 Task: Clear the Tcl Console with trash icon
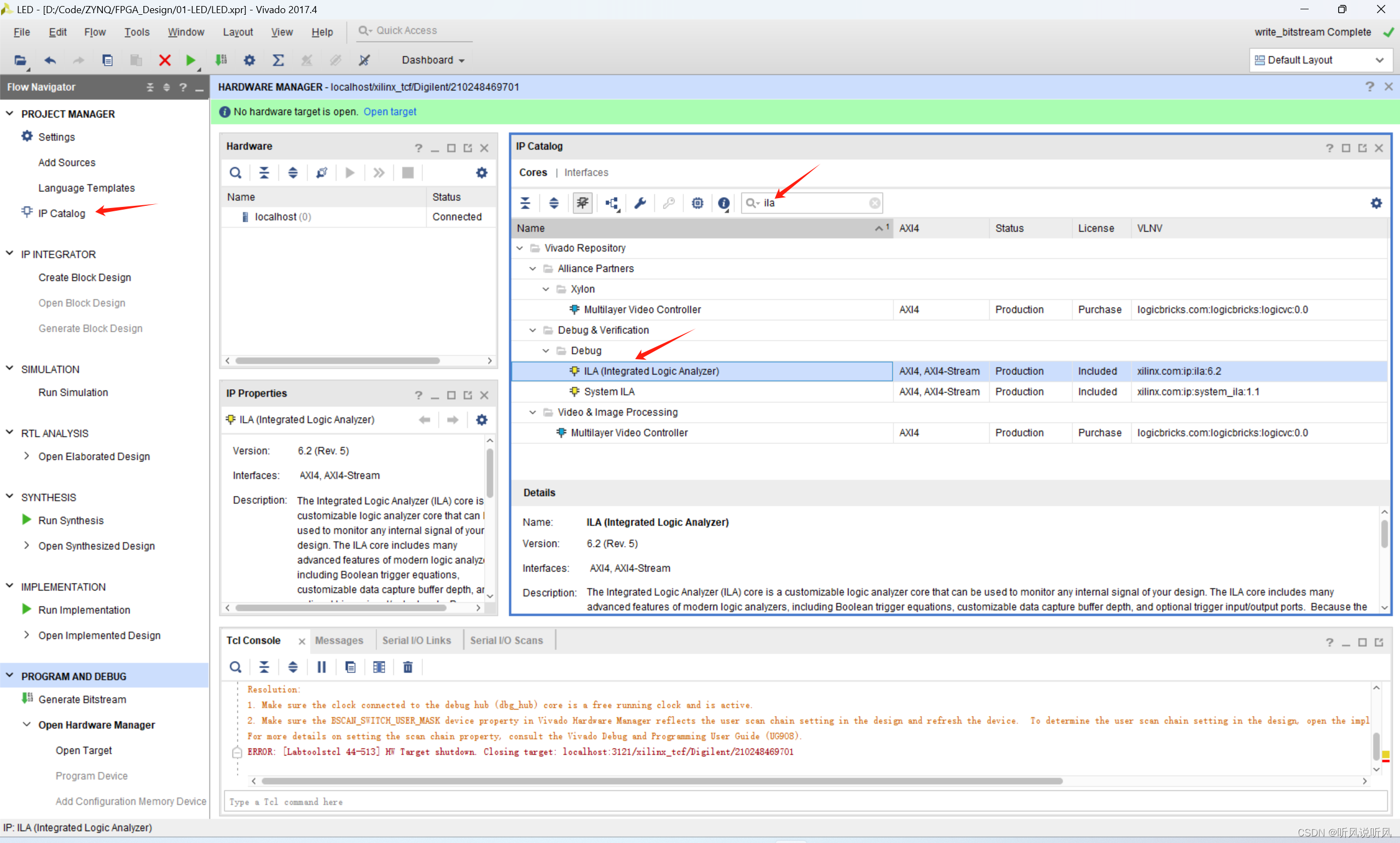click(408, 667)
